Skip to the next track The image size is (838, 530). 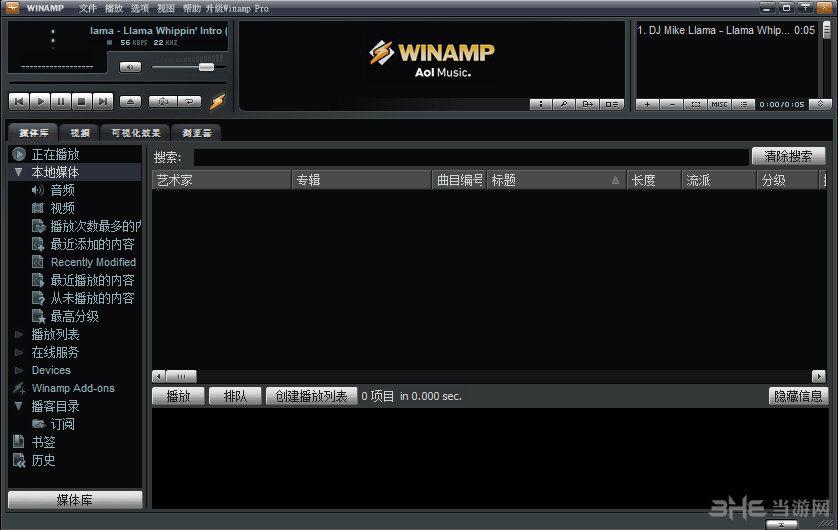coord(103,102)
